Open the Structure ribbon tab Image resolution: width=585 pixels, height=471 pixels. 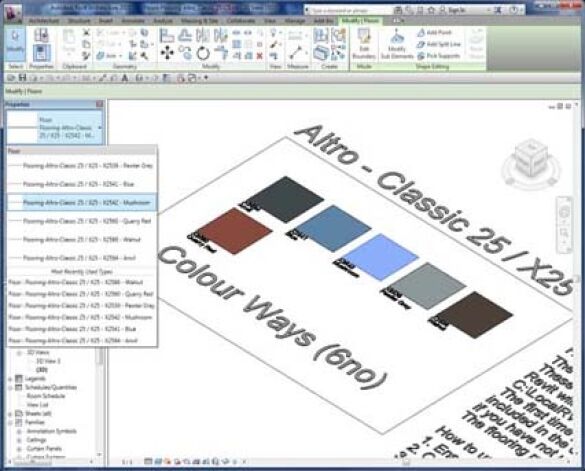79,21
